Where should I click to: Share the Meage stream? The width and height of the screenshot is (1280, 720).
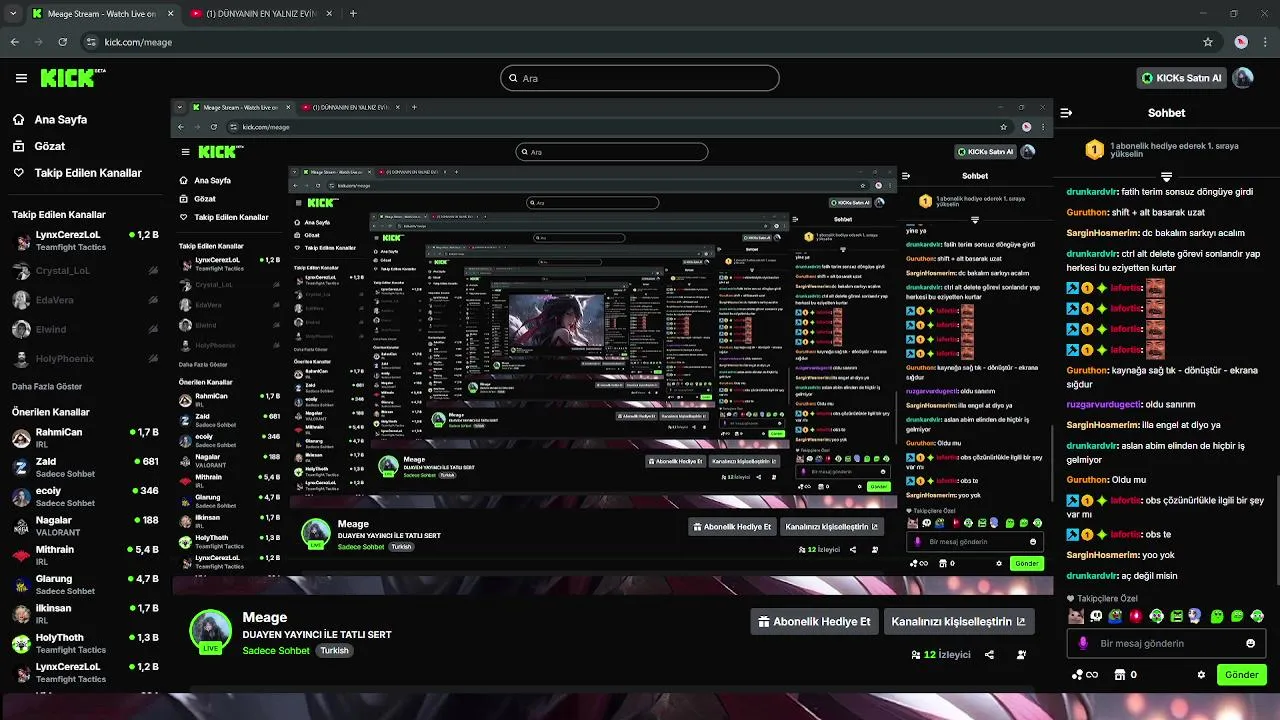click(989, 655)
